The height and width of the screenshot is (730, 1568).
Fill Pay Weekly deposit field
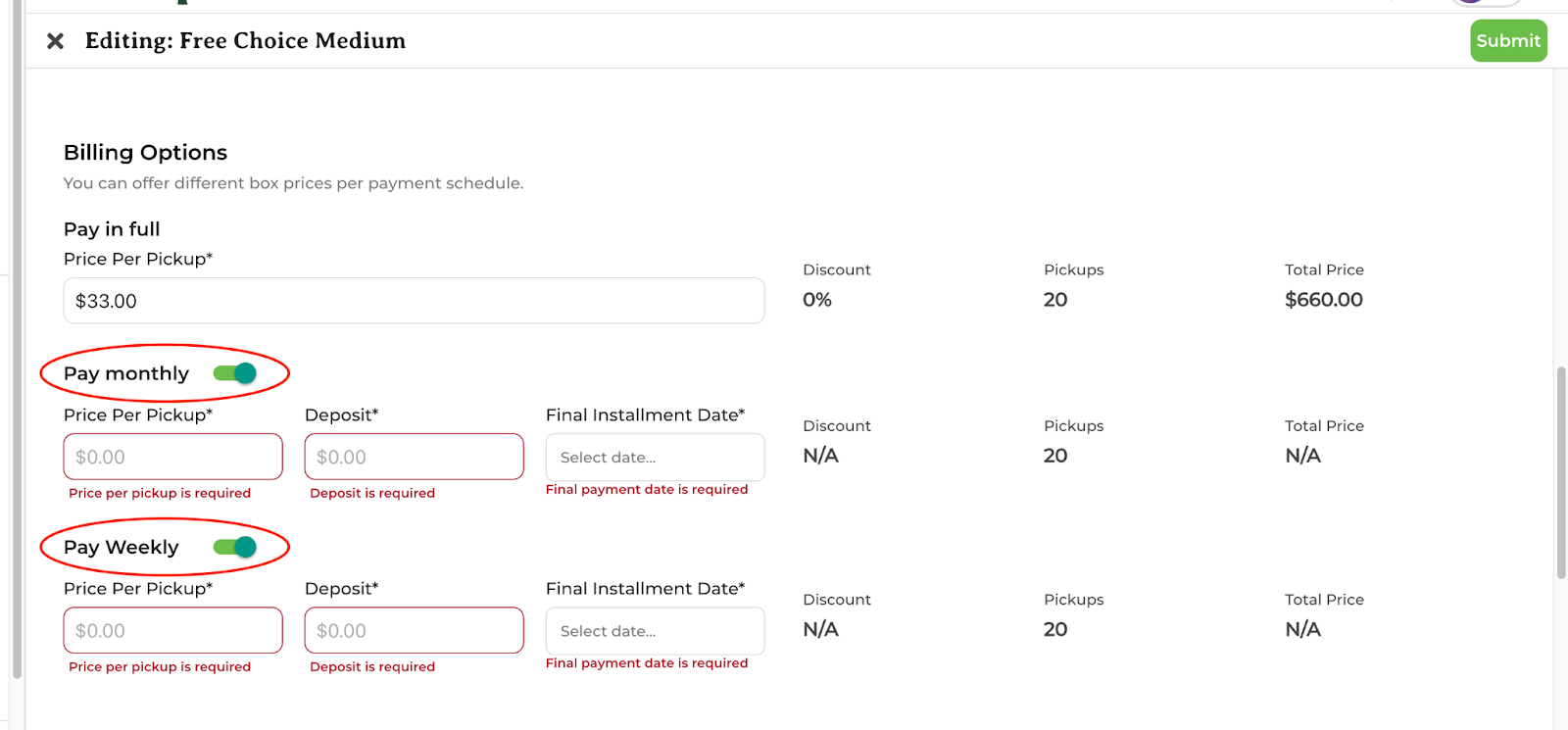click(414, 630)
